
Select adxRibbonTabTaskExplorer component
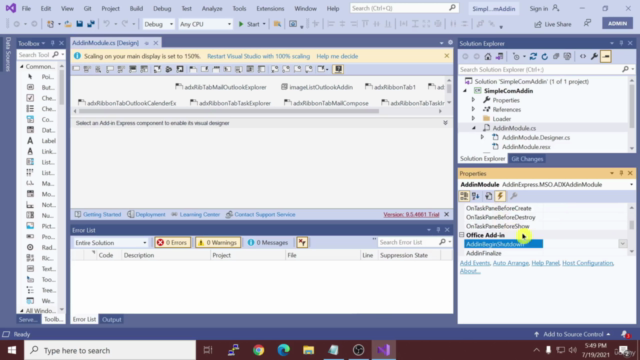click(230, 103)
